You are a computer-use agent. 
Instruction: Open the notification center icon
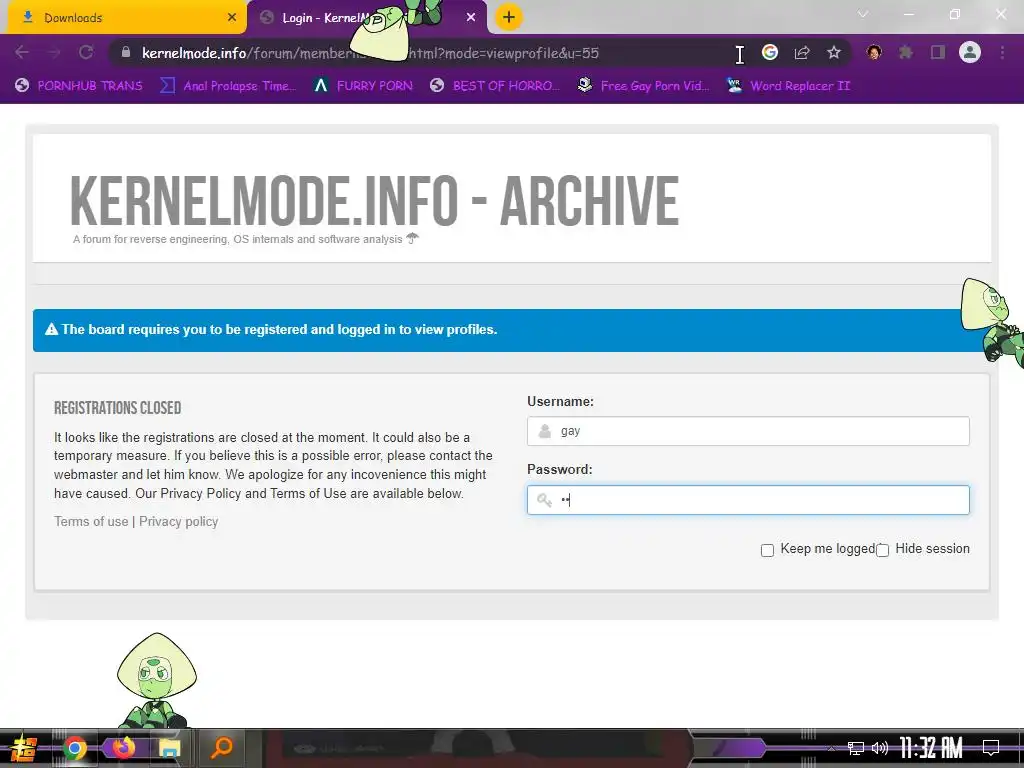click(x=991, y=748)
